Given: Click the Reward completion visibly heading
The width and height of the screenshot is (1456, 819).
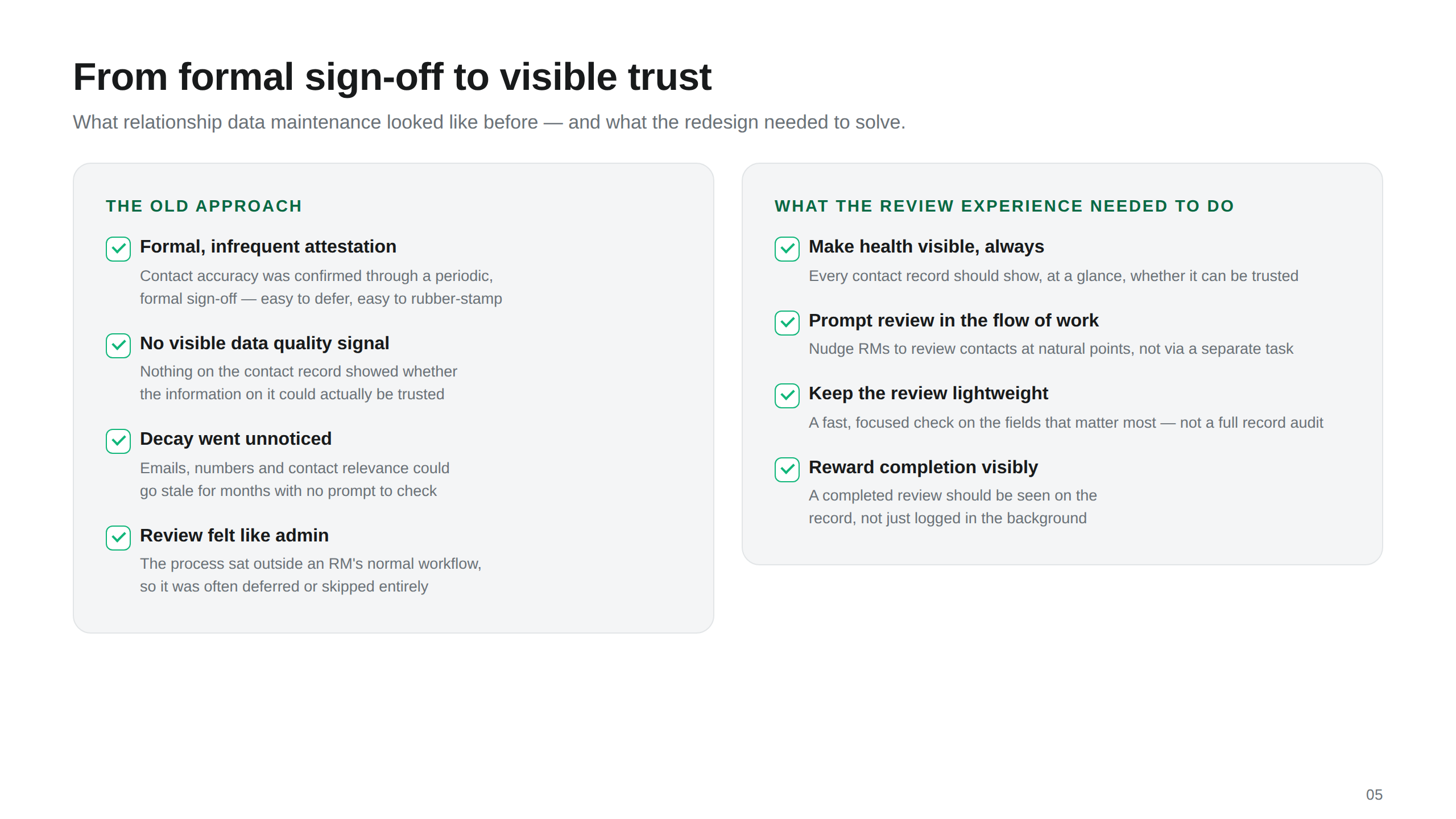Looking at the screenshot, I should point(923,468).
